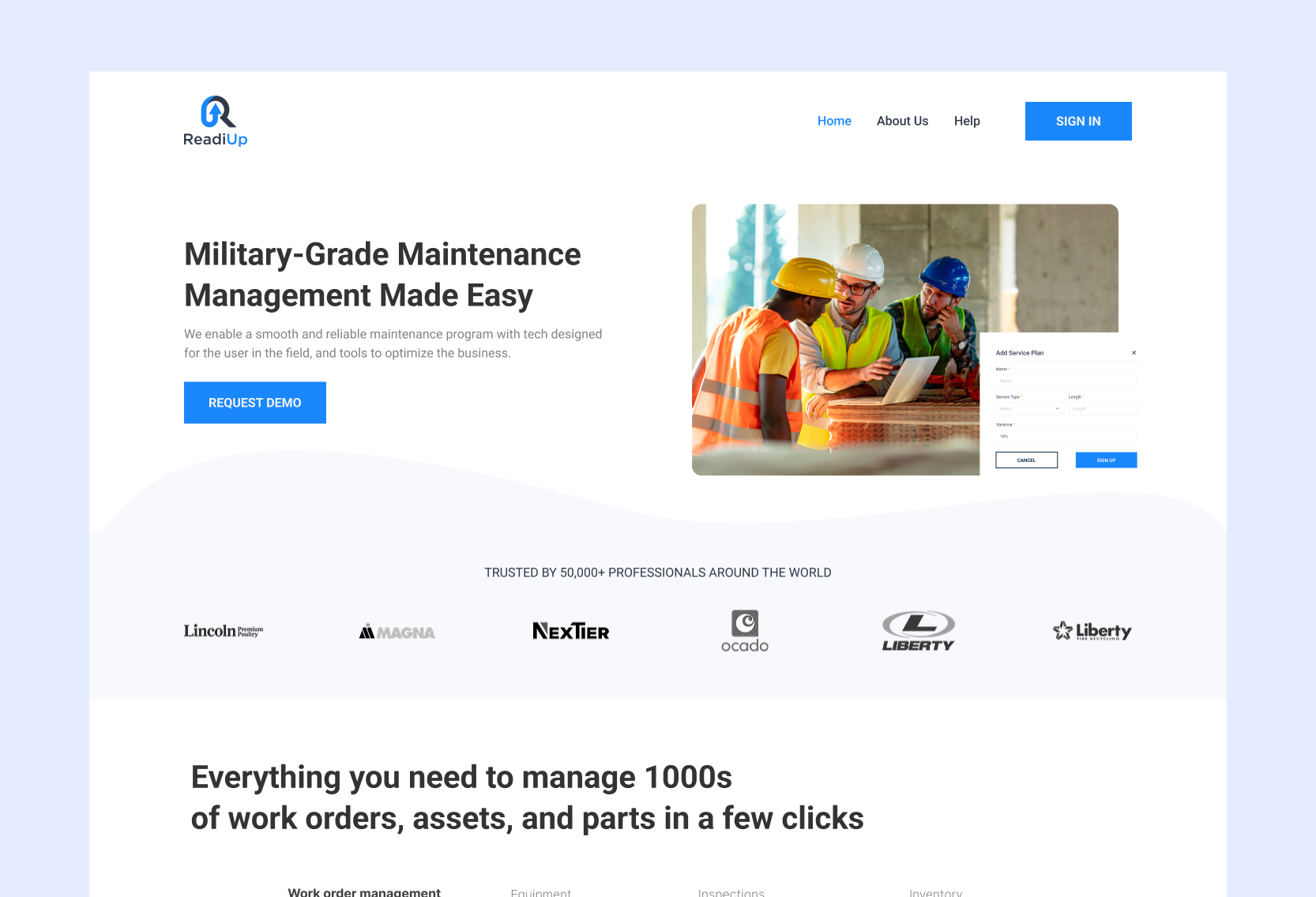Focus the Name input field
The height and width of the screenshot is (897, 1316).
(1066, 381)
